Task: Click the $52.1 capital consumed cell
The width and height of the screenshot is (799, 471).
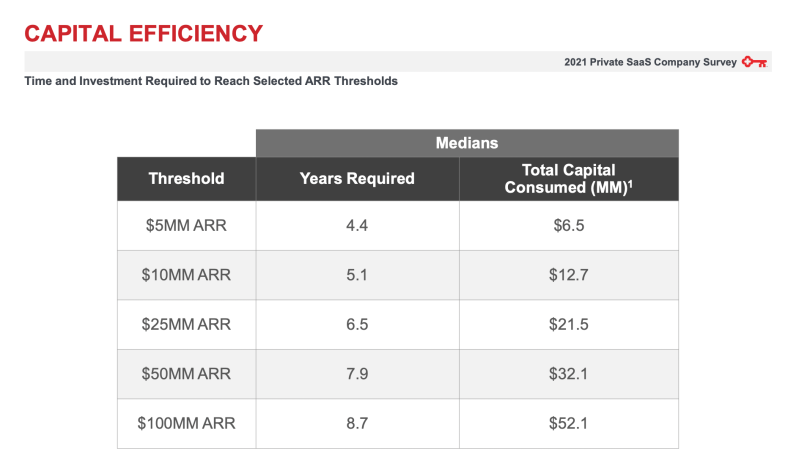Action: [x=569, y=423]
